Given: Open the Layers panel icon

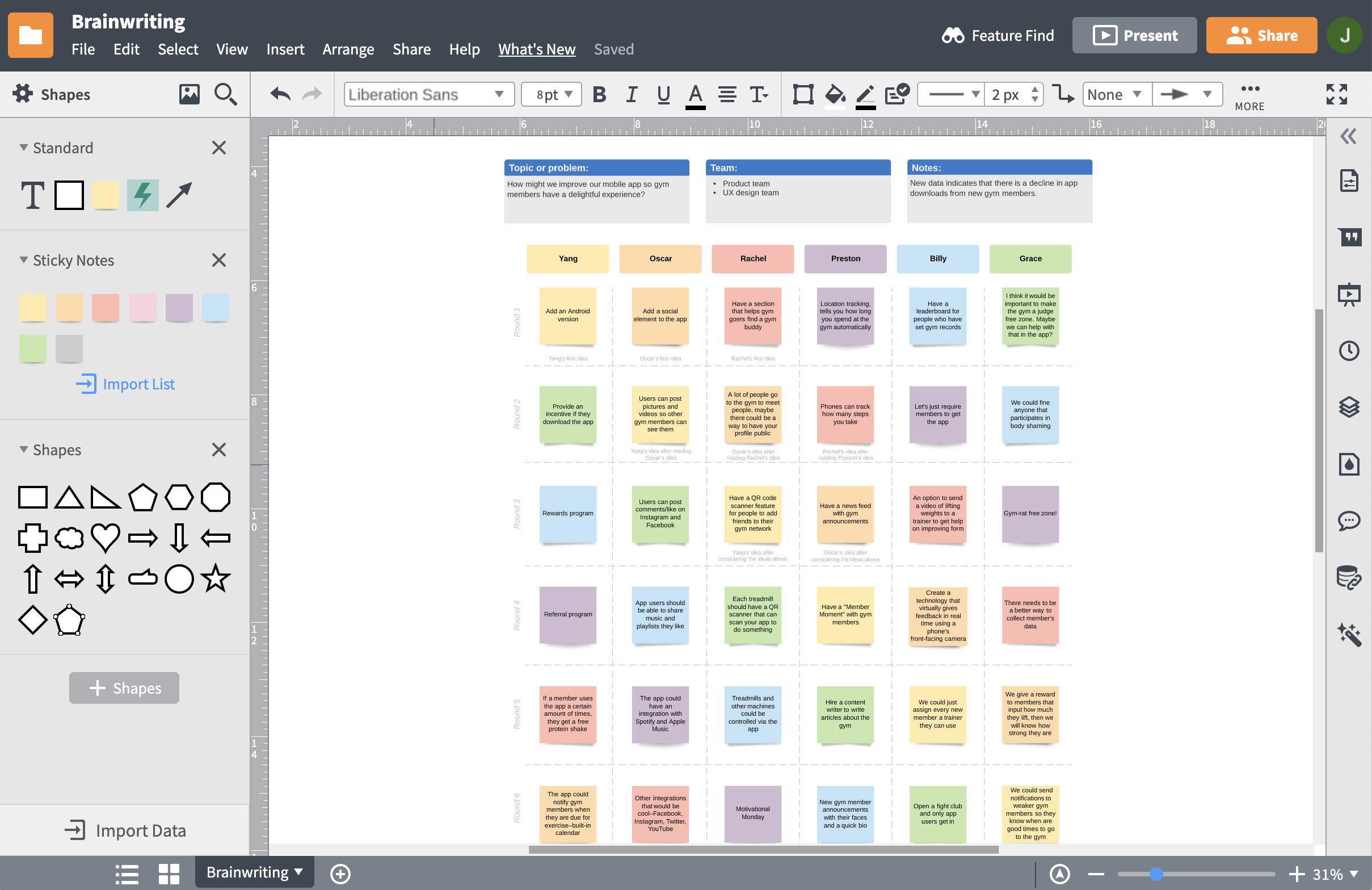Looking at the screenshot, I should [x=1348, y=407].
